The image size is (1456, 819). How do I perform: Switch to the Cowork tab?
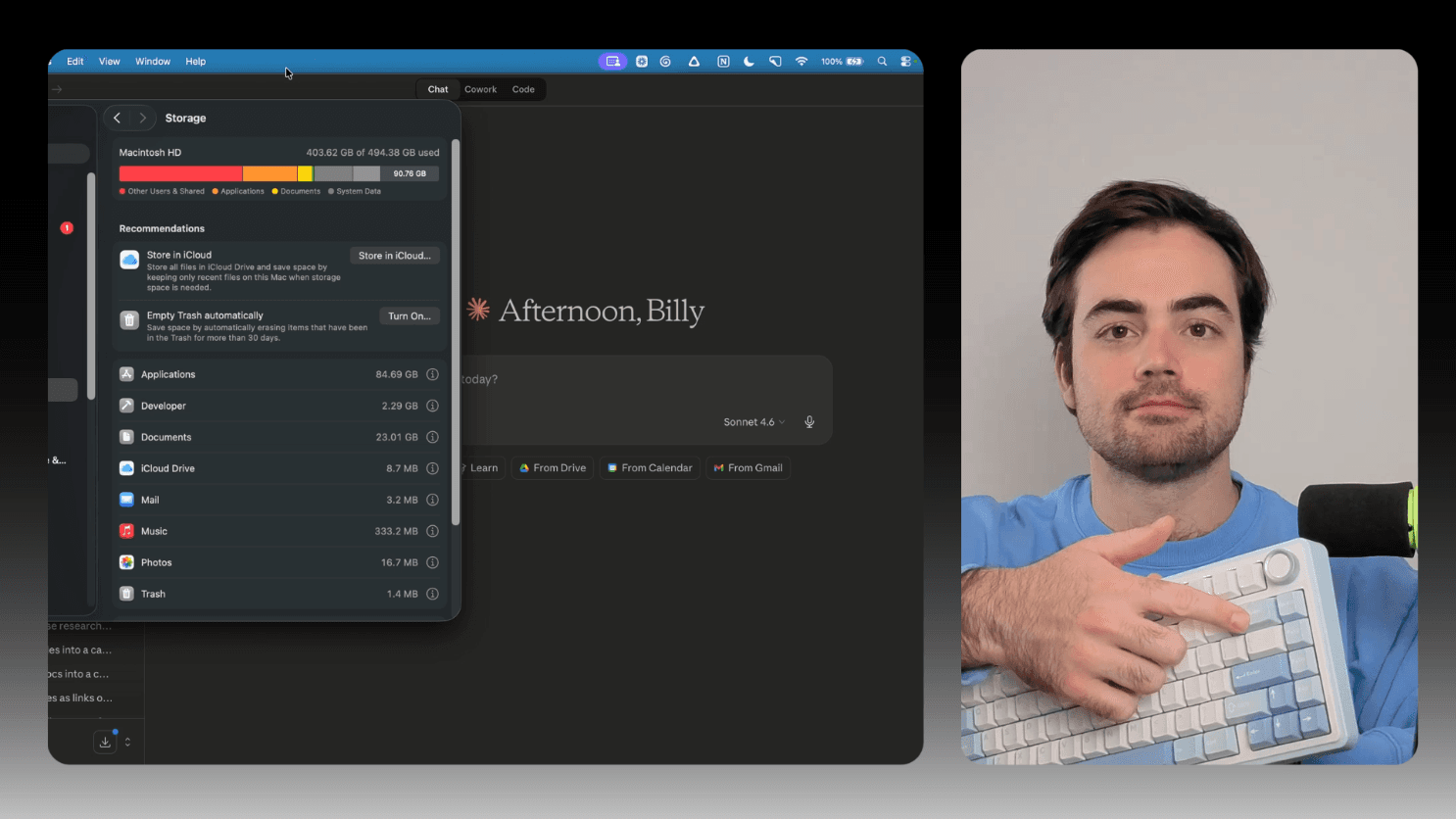[x=480, y=89]
